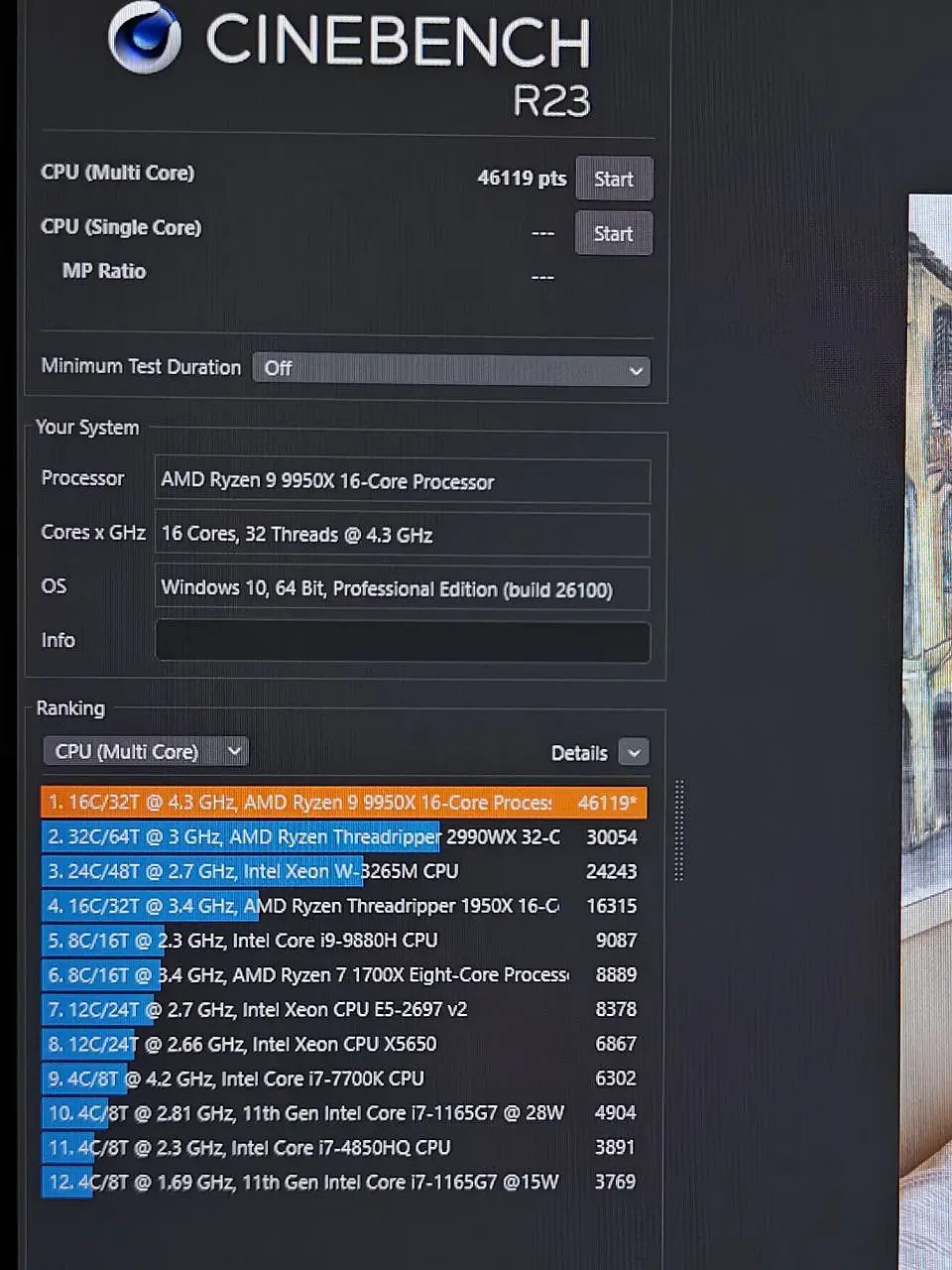Click the Details label in Ranking header
952x1270 pixels.
pos(579,753)
